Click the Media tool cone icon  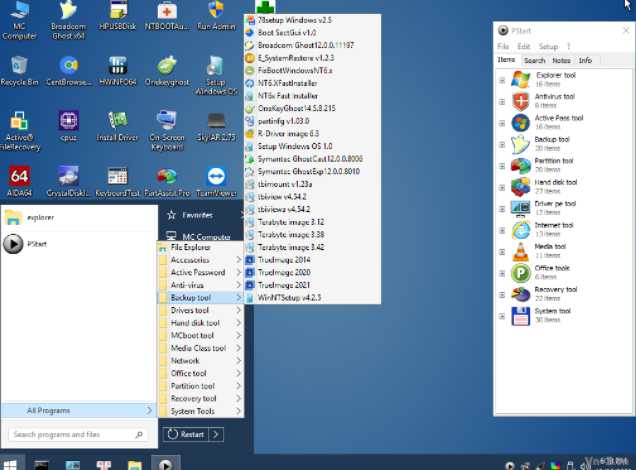click(x=520, y=251)
